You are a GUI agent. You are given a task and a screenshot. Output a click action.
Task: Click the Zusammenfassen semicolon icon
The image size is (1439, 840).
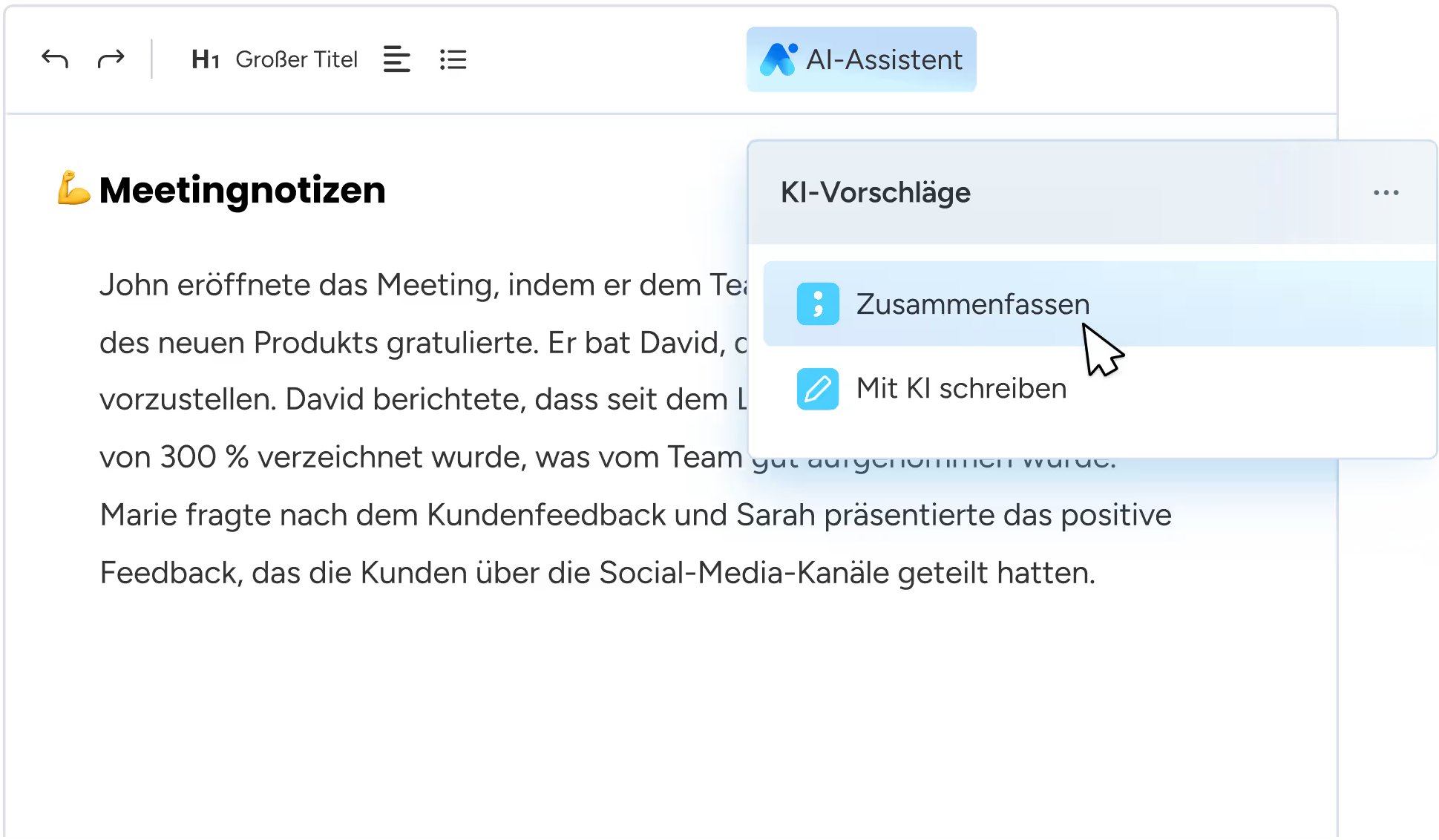pyautogui.click(x=818, y=304)
